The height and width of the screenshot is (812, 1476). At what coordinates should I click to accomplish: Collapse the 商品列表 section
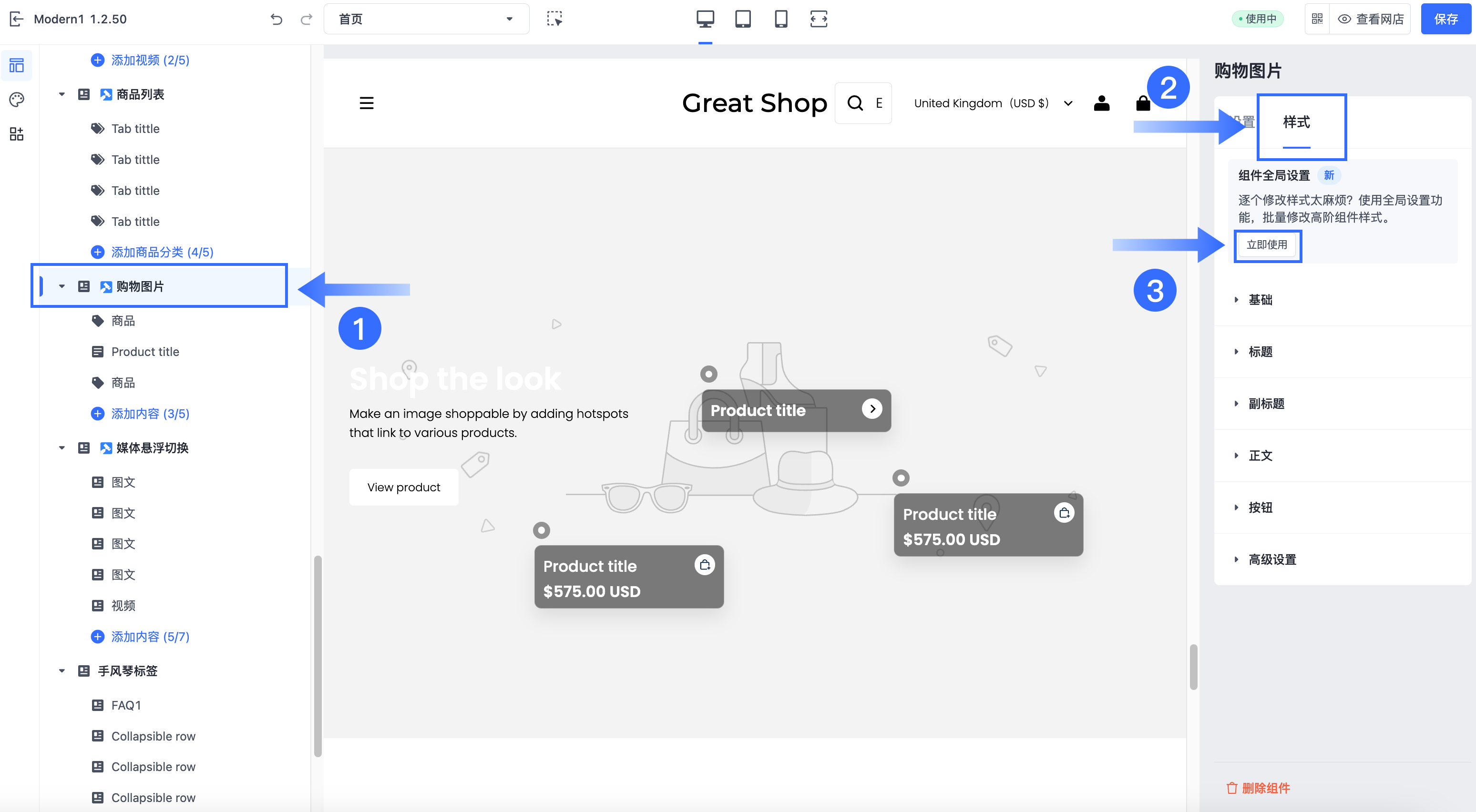tap(62, 94)
